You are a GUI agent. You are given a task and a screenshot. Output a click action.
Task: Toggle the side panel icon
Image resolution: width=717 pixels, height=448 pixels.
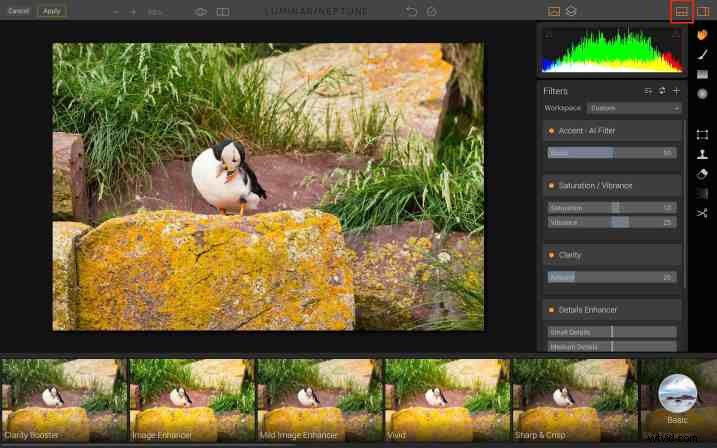tap(703, 12)
